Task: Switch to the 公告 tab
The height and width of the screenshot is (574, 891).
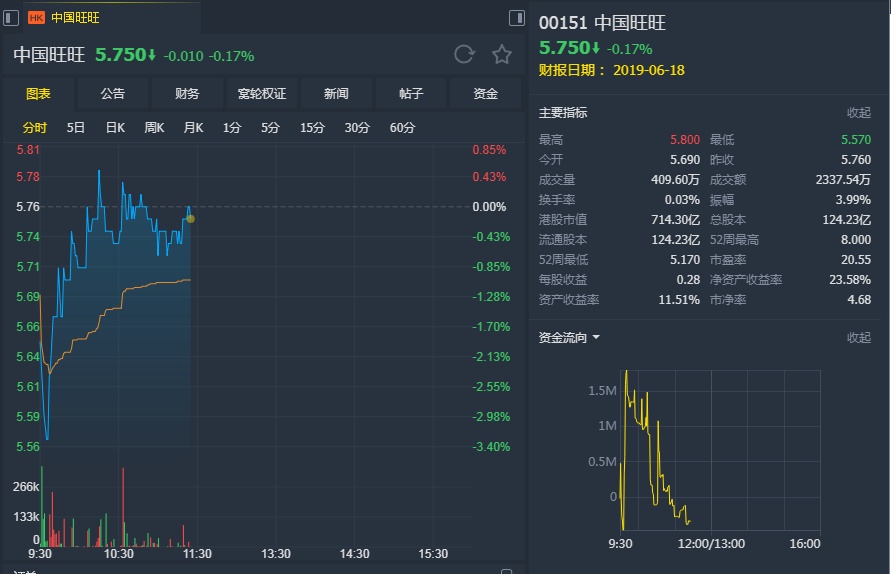Action: pyautogui.click(x=113, y=93)
